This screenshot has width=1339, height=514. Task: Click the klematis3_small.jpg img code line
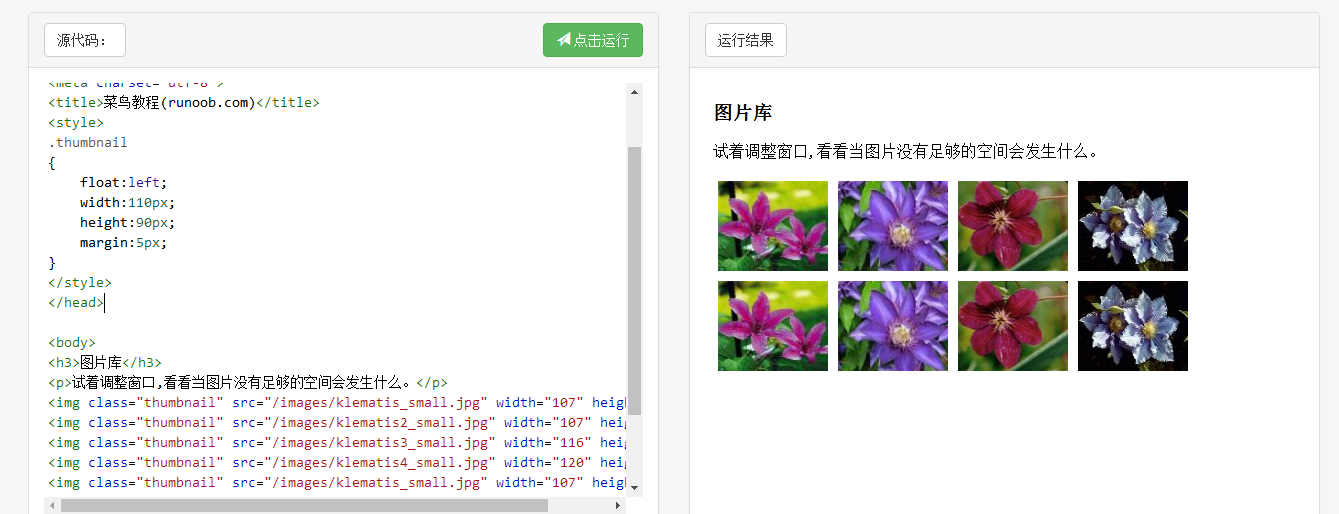tap(337, 442)
